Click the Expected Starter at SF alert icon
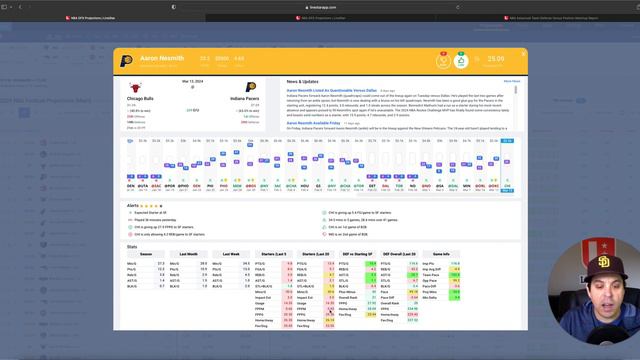Image resolution: width=640 pixels, height=360 pixels. pyautogui.click(x=130, y=213)
